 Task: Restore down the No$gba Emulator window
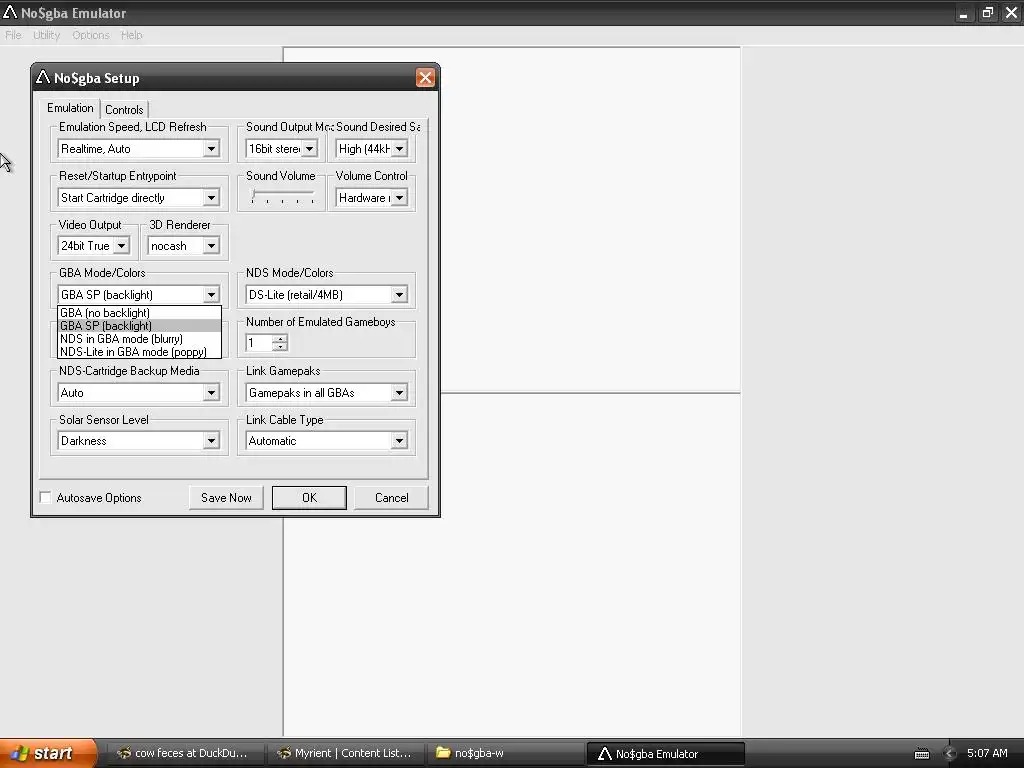(x=987, y=13)
